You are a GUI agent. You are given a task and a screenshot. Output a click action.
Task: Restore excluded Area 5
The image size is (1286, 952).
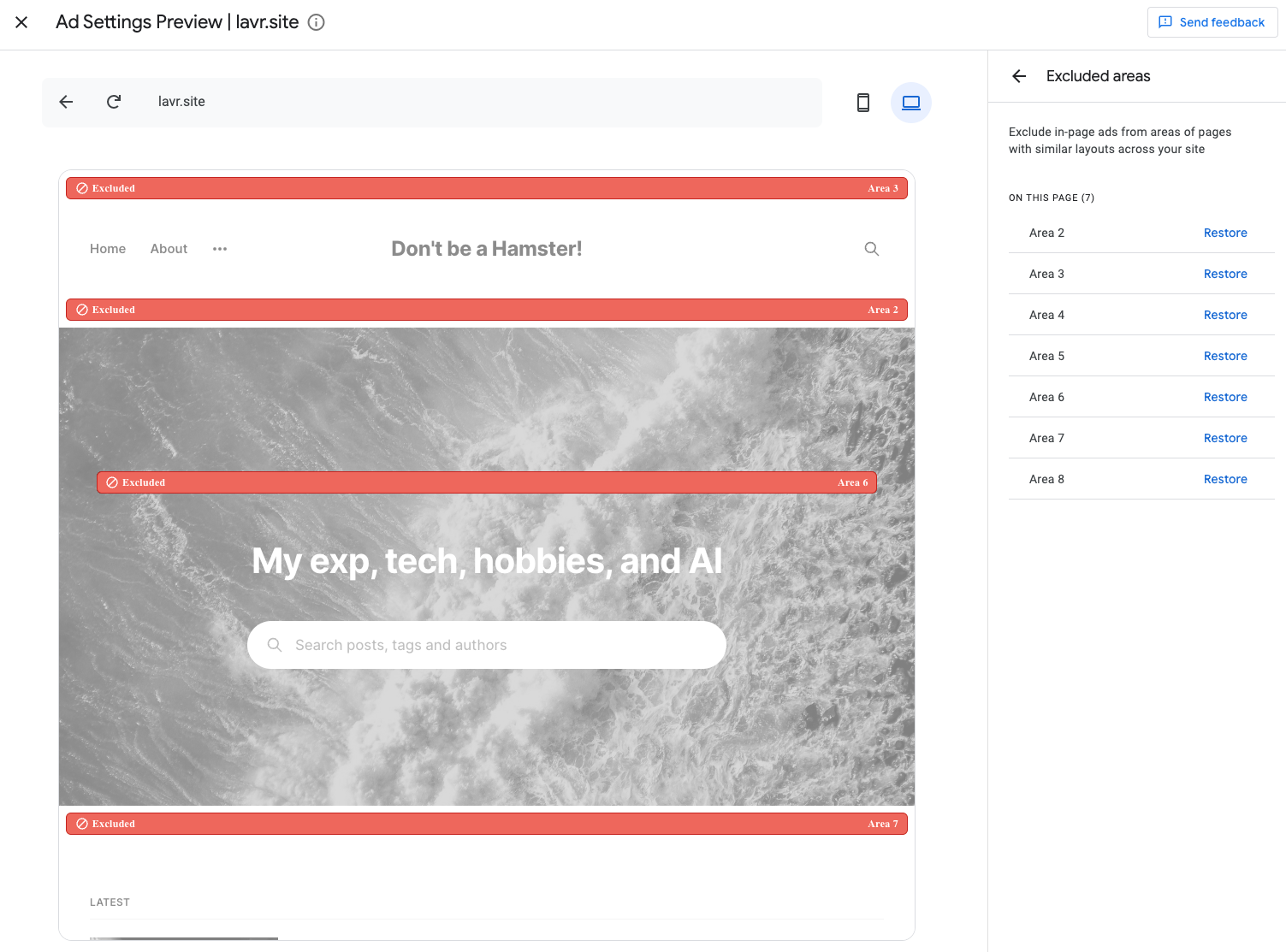click(1224, 356)
